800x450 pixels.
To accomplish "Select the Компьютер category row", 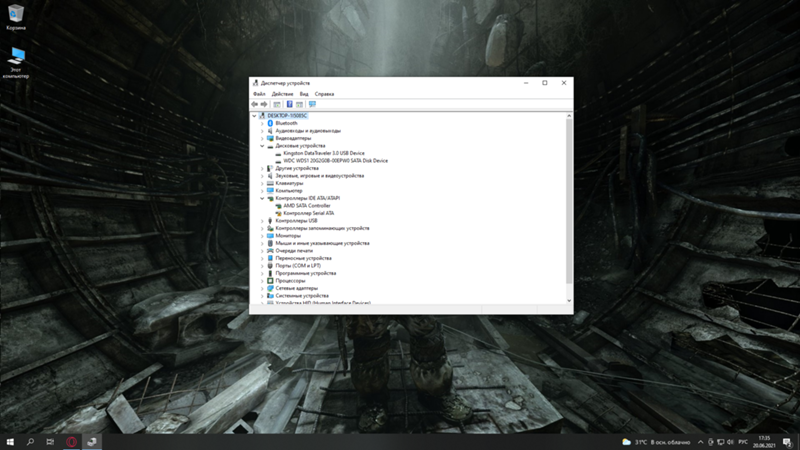I will click(289, 191).
